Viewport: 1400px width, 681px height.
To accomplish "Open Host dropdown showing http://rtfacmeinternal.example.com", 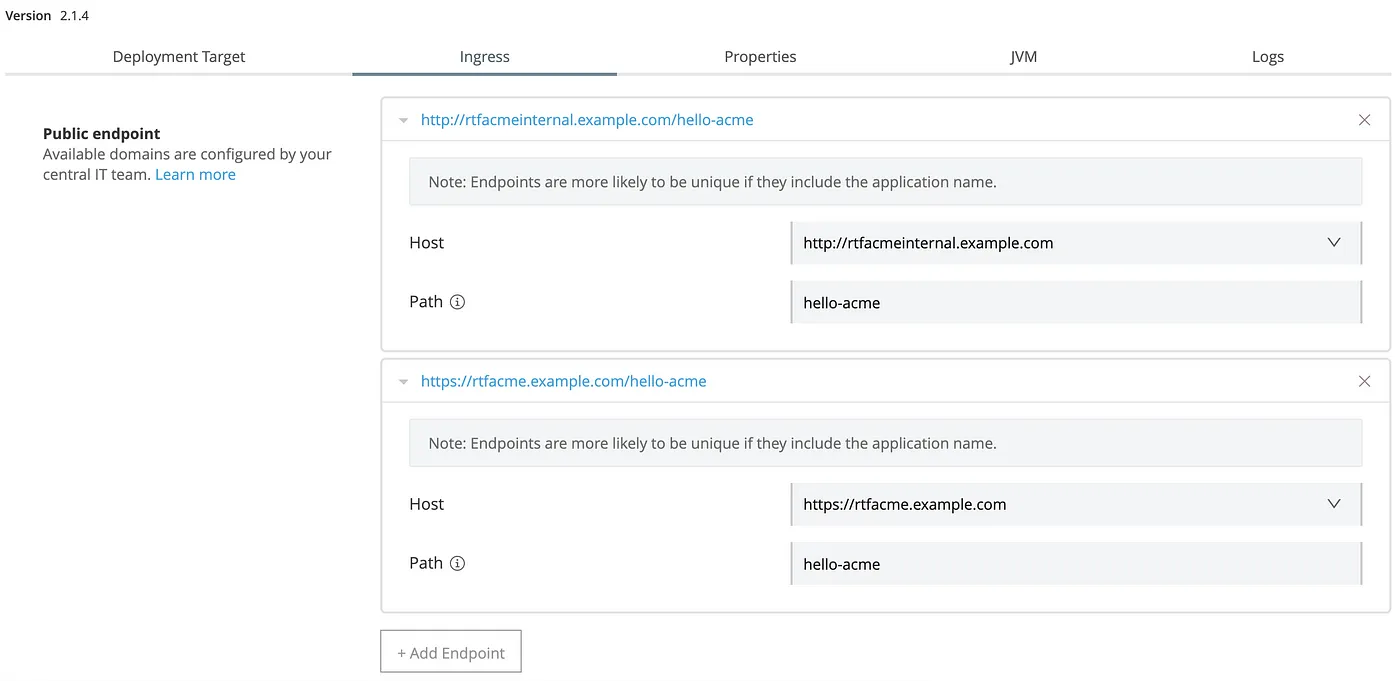I will pyautogui.click(x=1060, y=243).
